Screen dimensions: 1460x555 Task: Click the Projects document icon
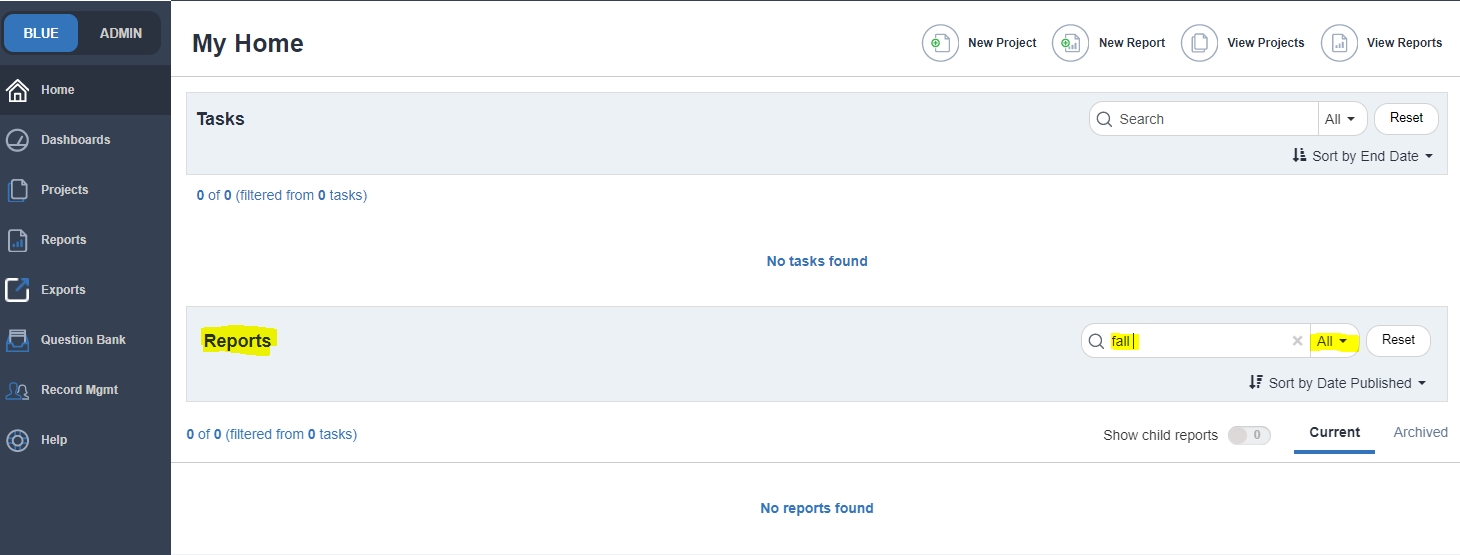tap(17, 190)
